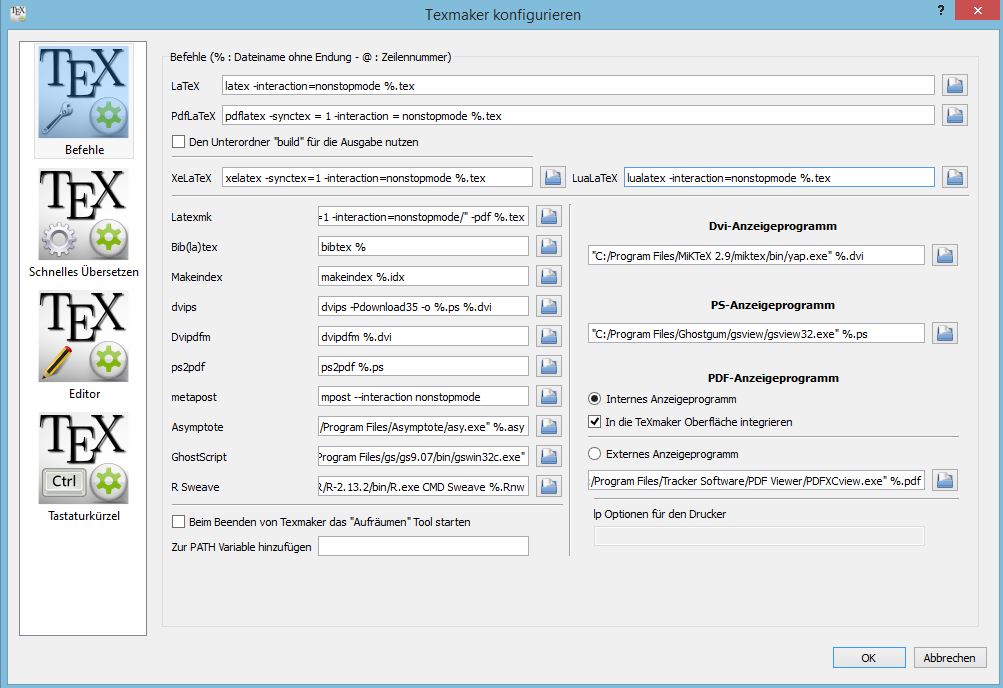Browse for the Latexmk executable

pyautogui.click(x=549, y=217)
